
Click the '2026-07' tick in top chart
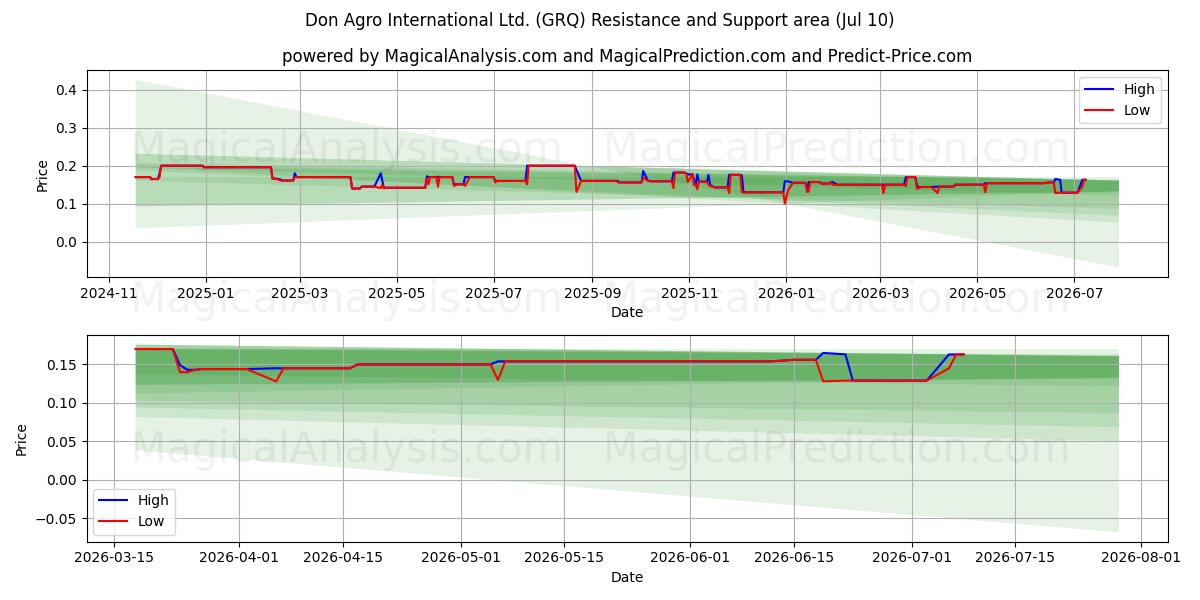tap(1074, 293)
